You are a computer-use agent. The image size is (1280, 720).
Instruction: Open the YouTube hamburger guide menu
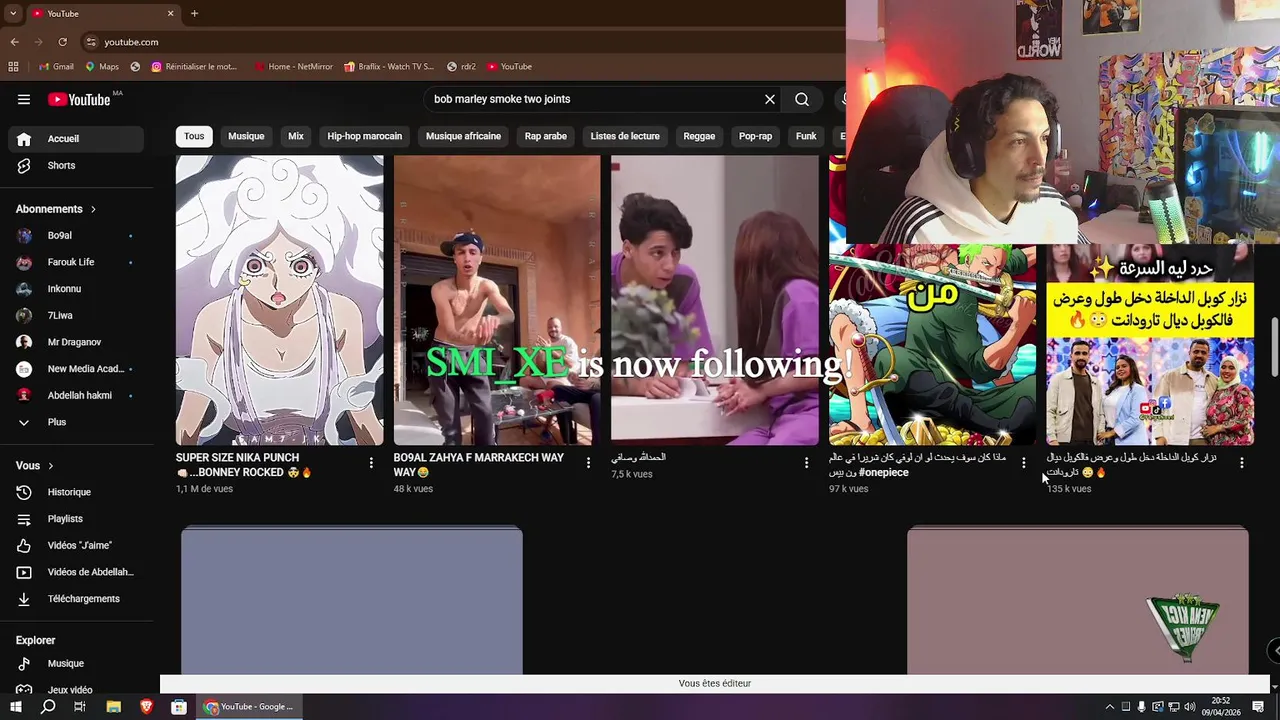click(x=24, y=99)
